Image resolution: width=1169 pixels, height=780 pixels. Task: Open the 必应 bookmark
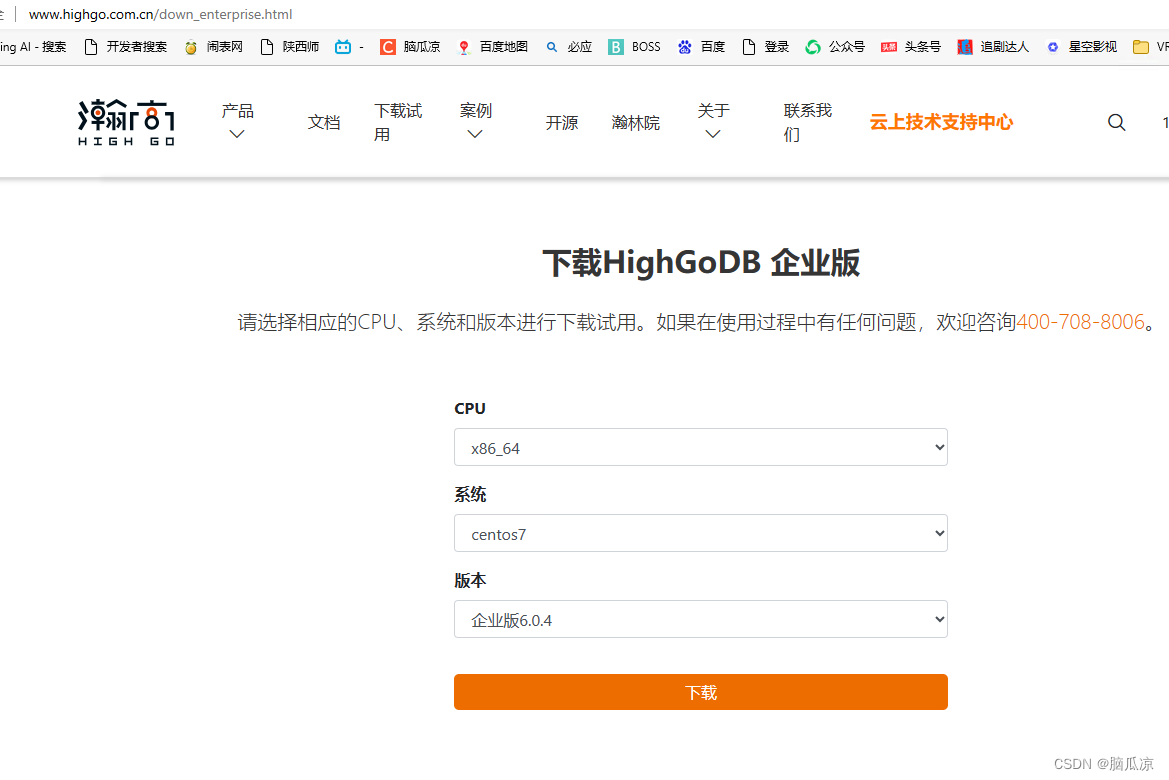coord(569,47)
